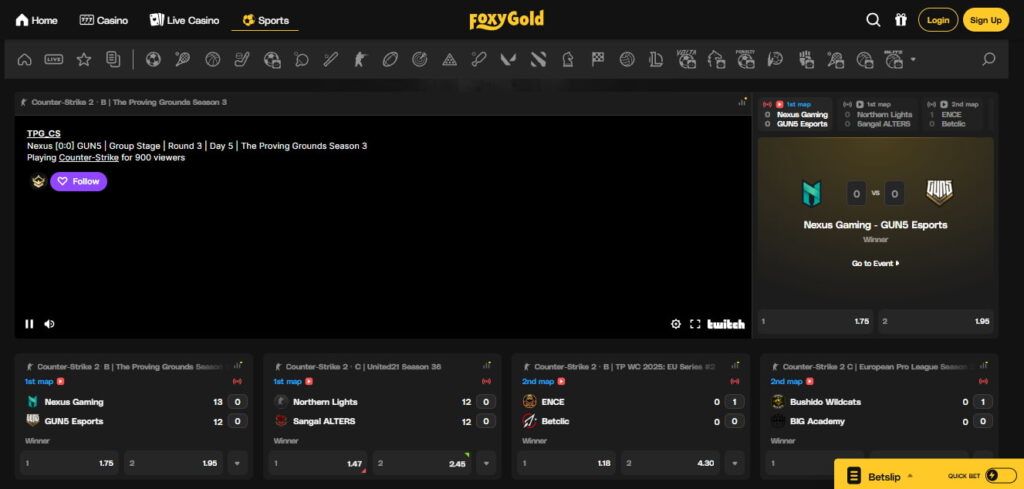This screenshot has width=1024, height=489.
Task: Expand more markets on Nexus Gaming card
Action: point(238,463)
